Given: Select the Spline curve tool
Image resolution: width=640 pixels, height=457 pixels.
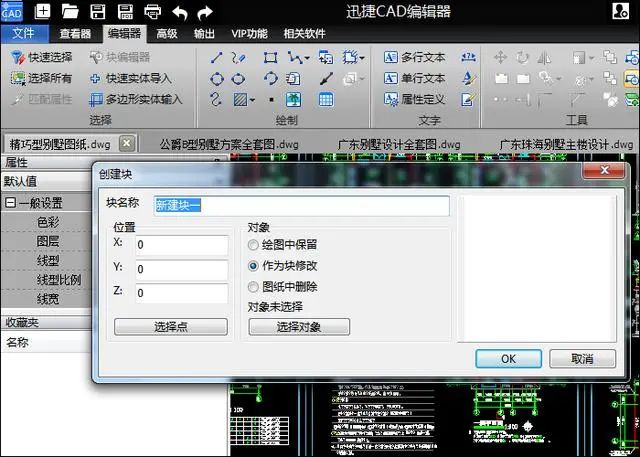Looking at the screenshot, I should coord(216,99).
